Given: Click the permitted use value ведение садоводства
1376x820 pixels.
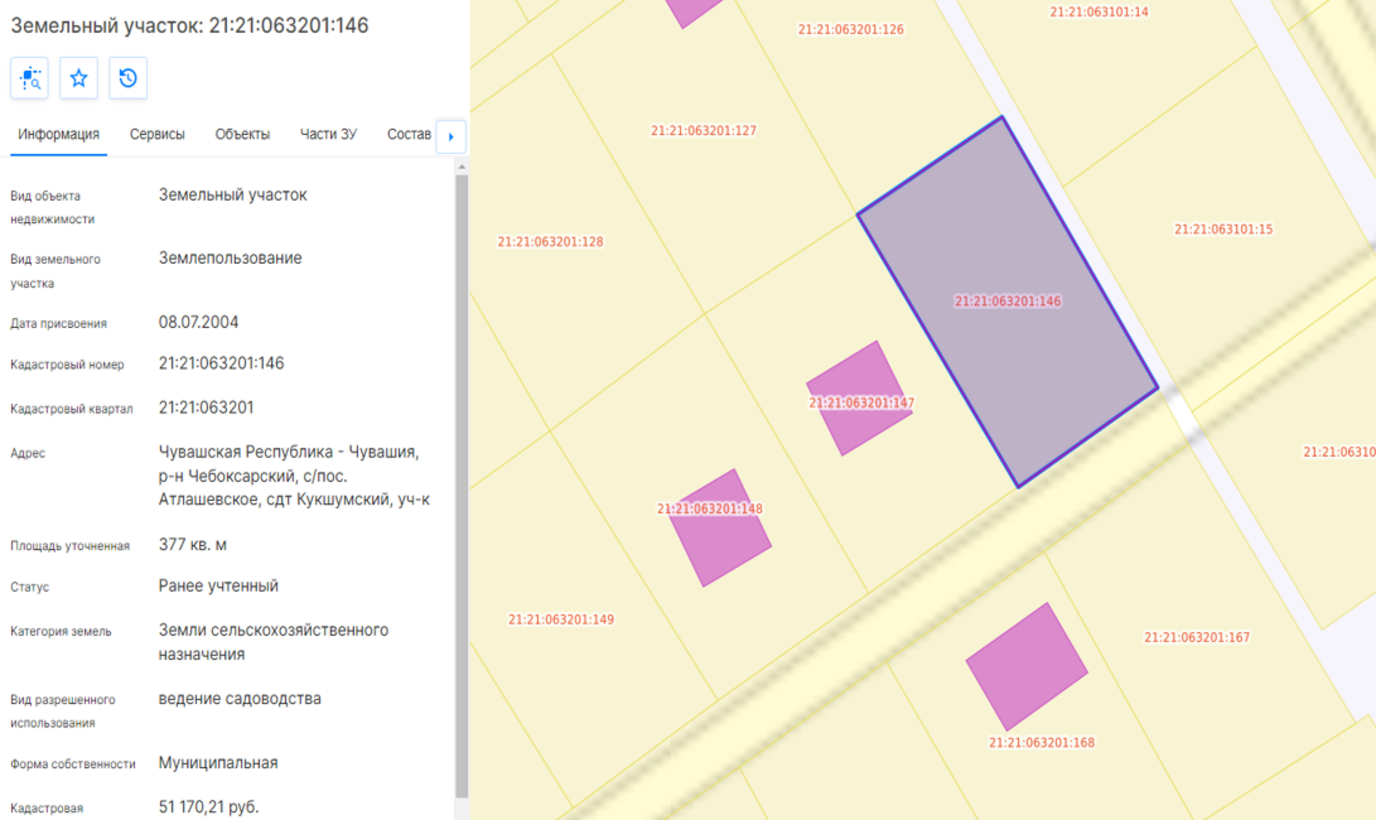Looking at the screenshot, I should pos(240,698).
